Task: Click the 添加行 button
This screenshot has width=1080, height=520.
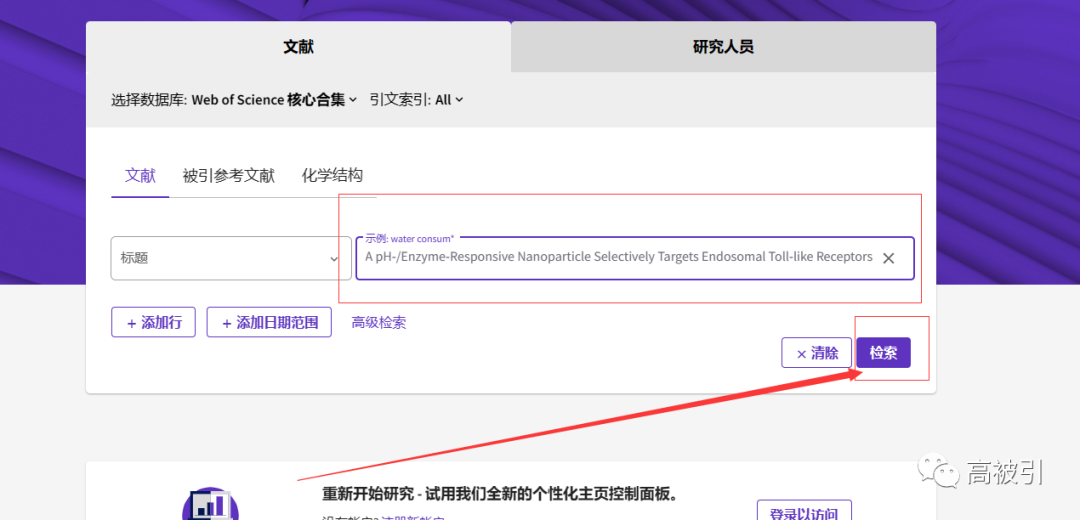Action: click(x=154, y=322)
